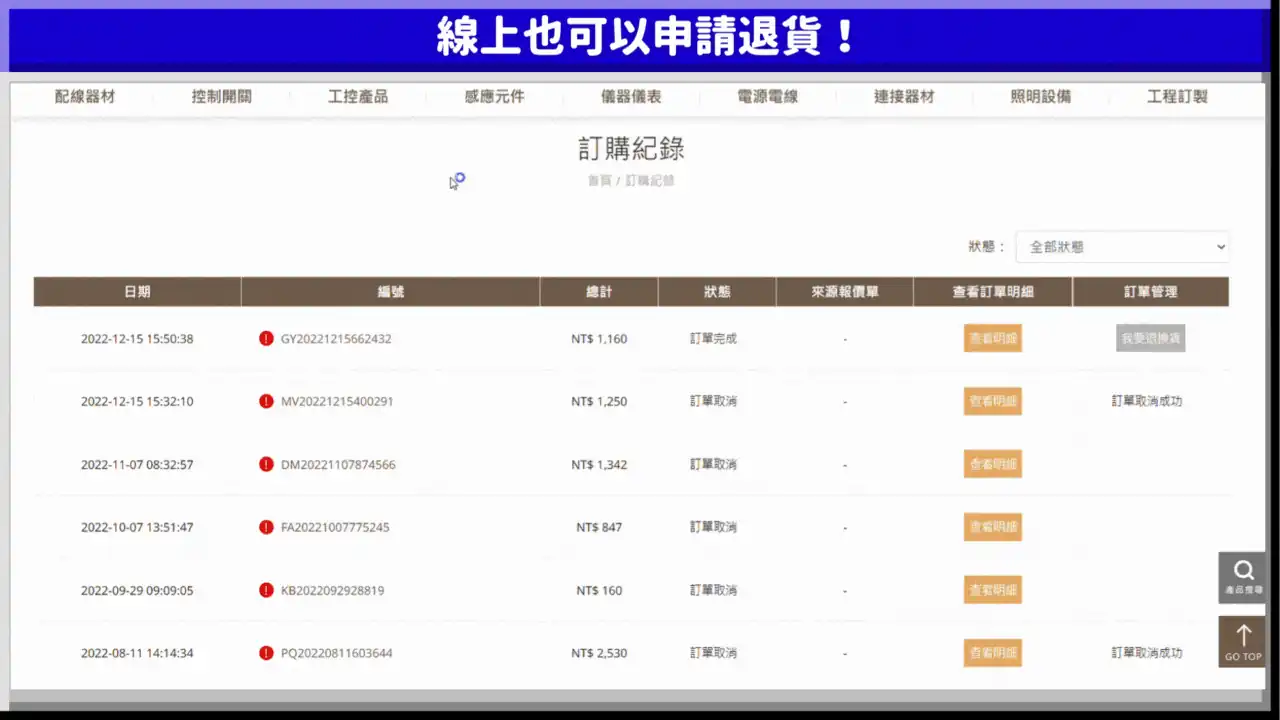1280x720 pixels.
Task: Click 查看明細 for the NT$ 160 order
Action: tap(992, 590)
